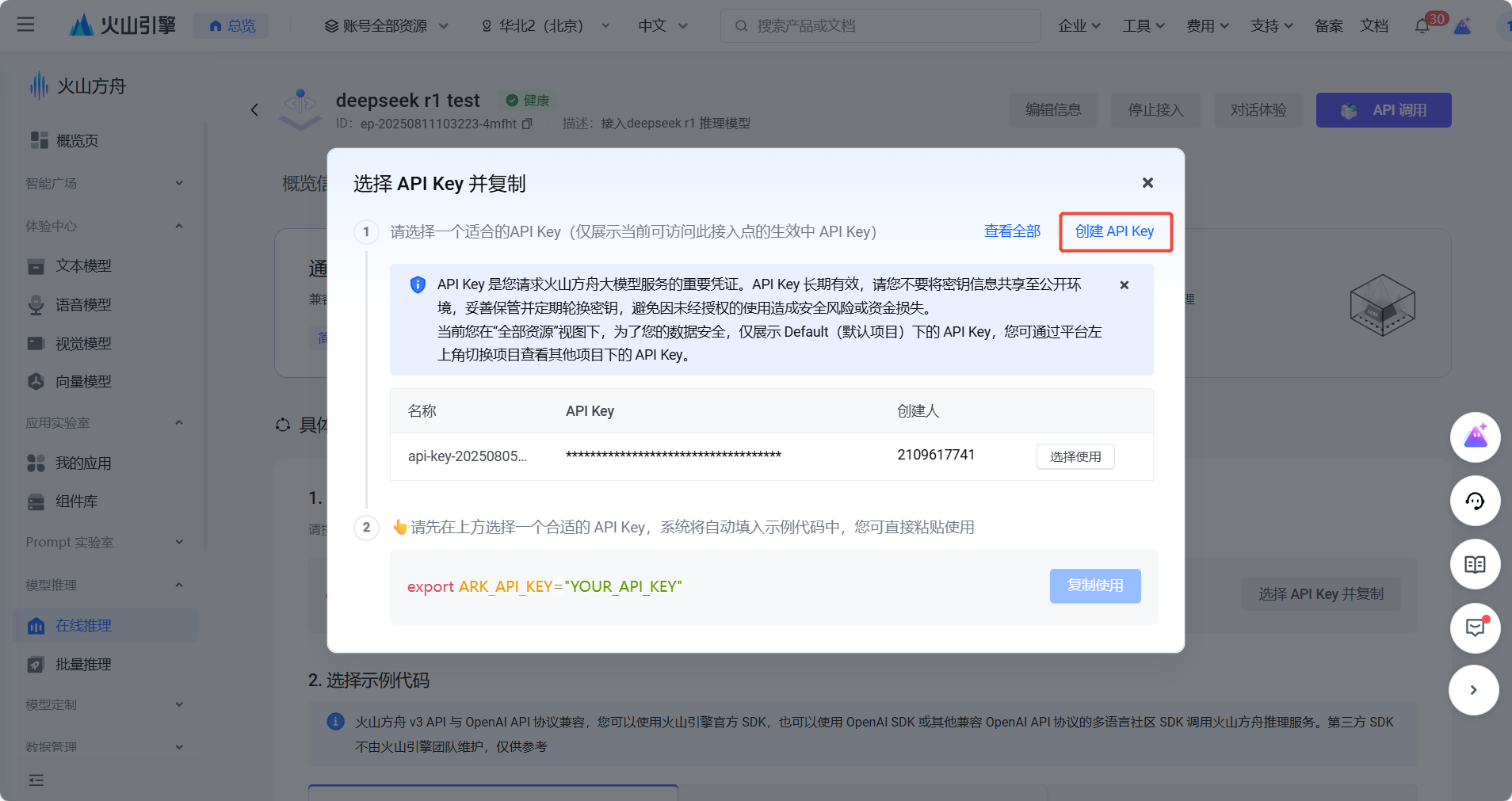This screenshot has width=1512, height=801.
Task: Click the purple AI assistant icon in header
Action: pos(1463,26)
